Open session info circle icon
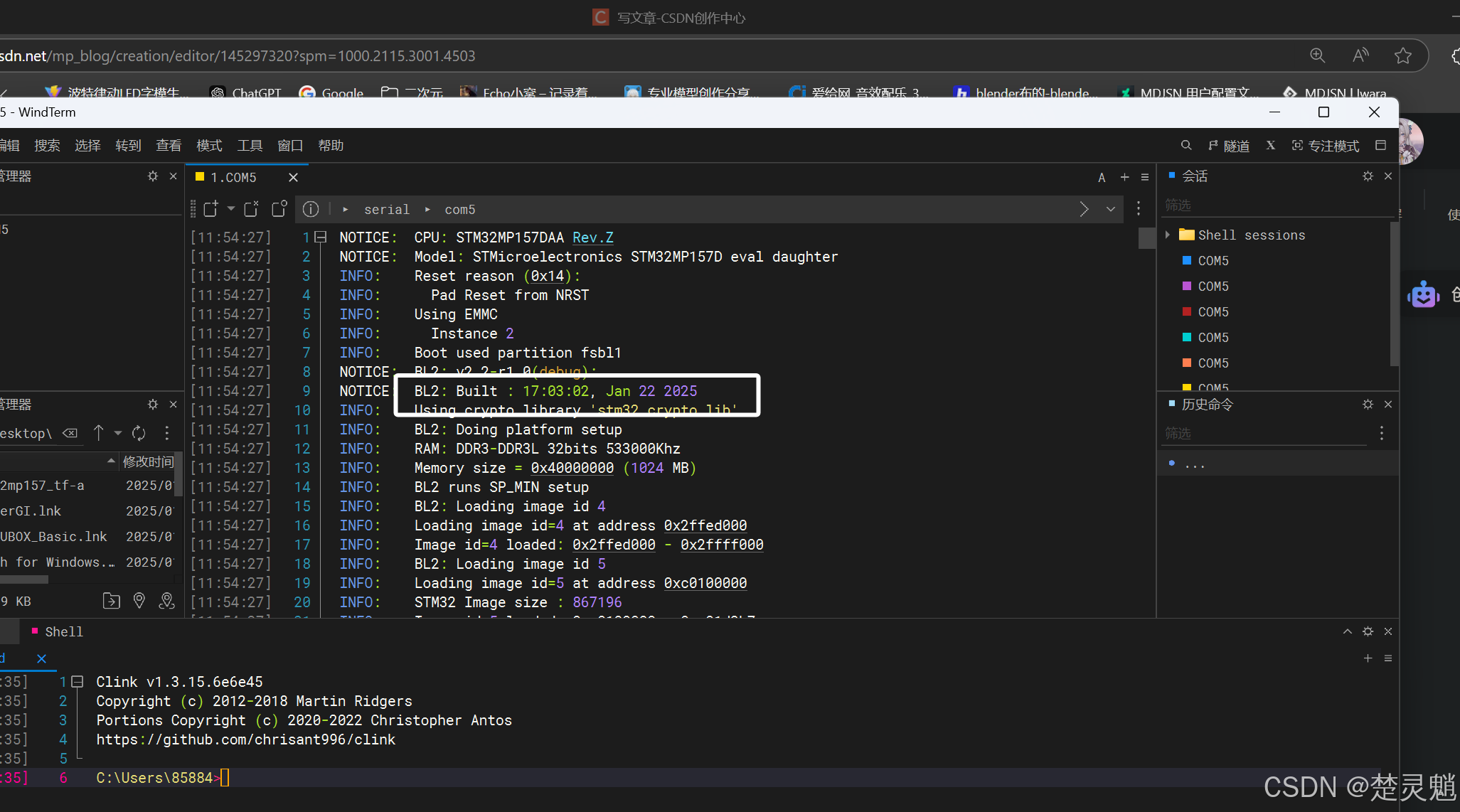The height and width of the screenshot is (812, 1460). click(x=311, y=209)
